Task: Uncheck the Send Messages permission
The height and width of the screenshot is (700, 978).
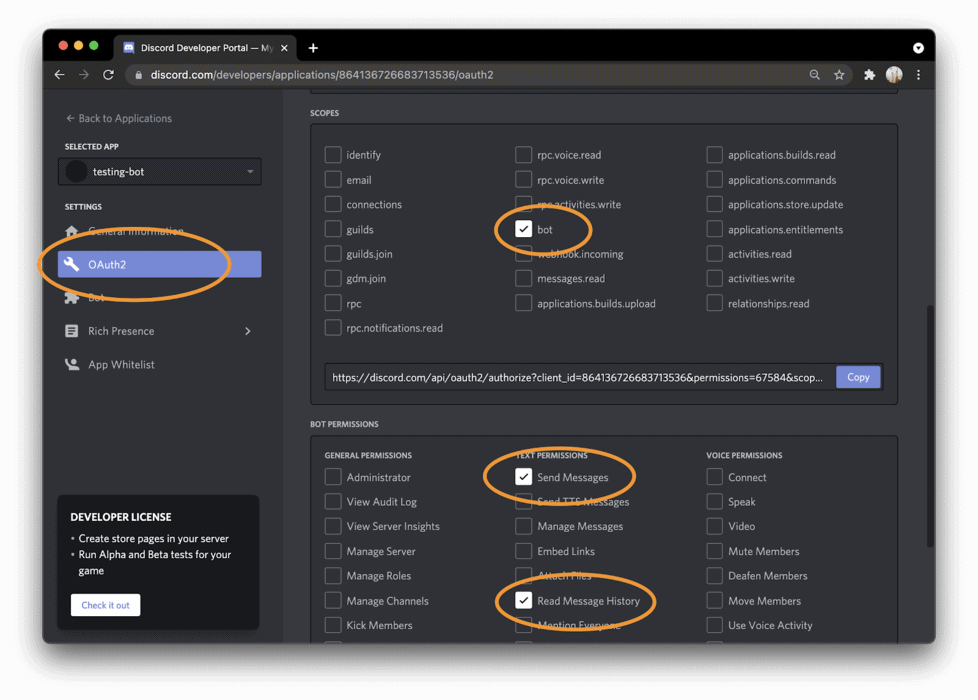Action: (x=524, y=477)
